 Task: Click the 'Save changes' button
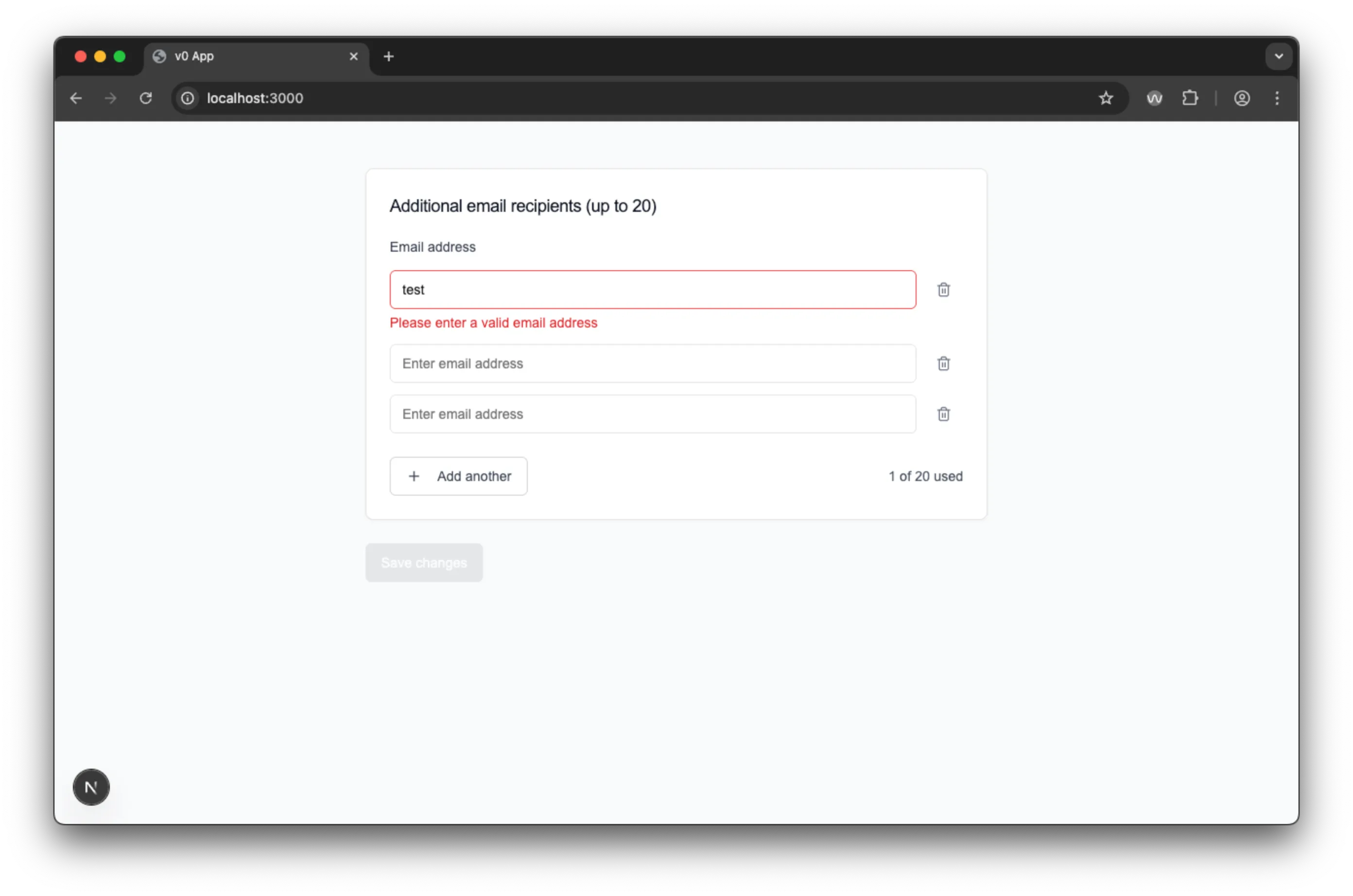pyautogui.click(x=423, y=562)
